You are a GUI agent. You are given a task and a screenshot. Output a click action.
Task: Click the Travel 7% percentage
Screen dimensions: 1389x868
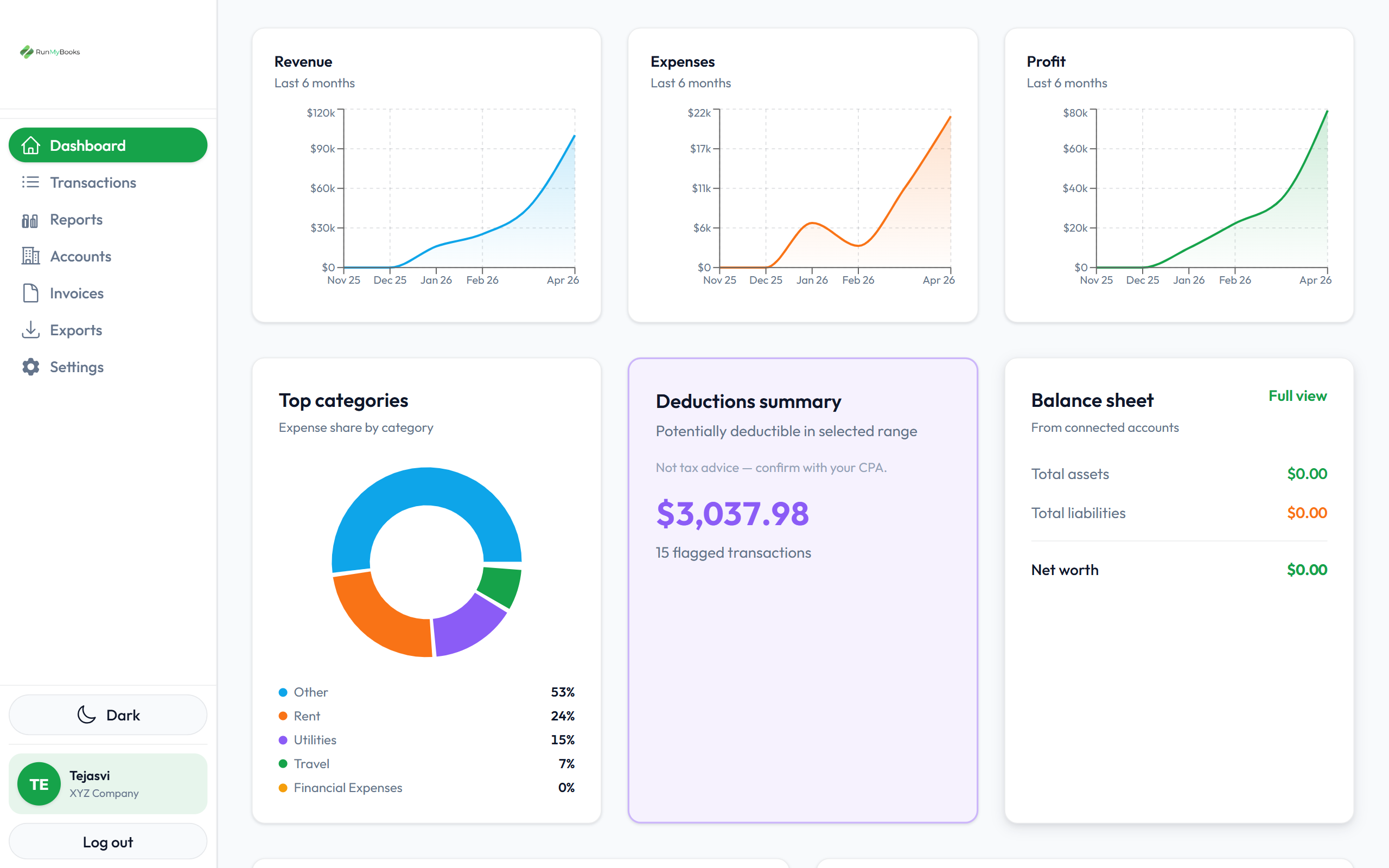[566, 763]
